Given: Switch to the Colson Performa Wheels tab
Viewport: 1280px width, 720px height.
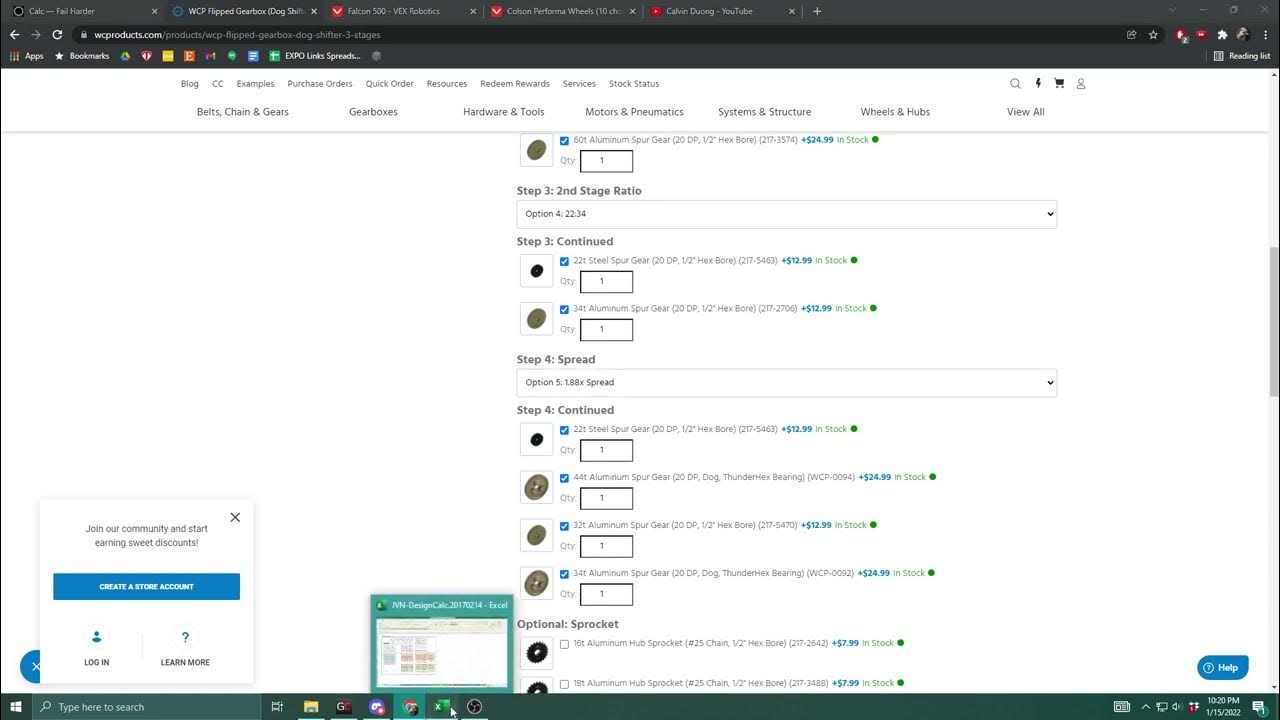Looking at the screenshot, I should pyautogui.click(x=563, y=11).
